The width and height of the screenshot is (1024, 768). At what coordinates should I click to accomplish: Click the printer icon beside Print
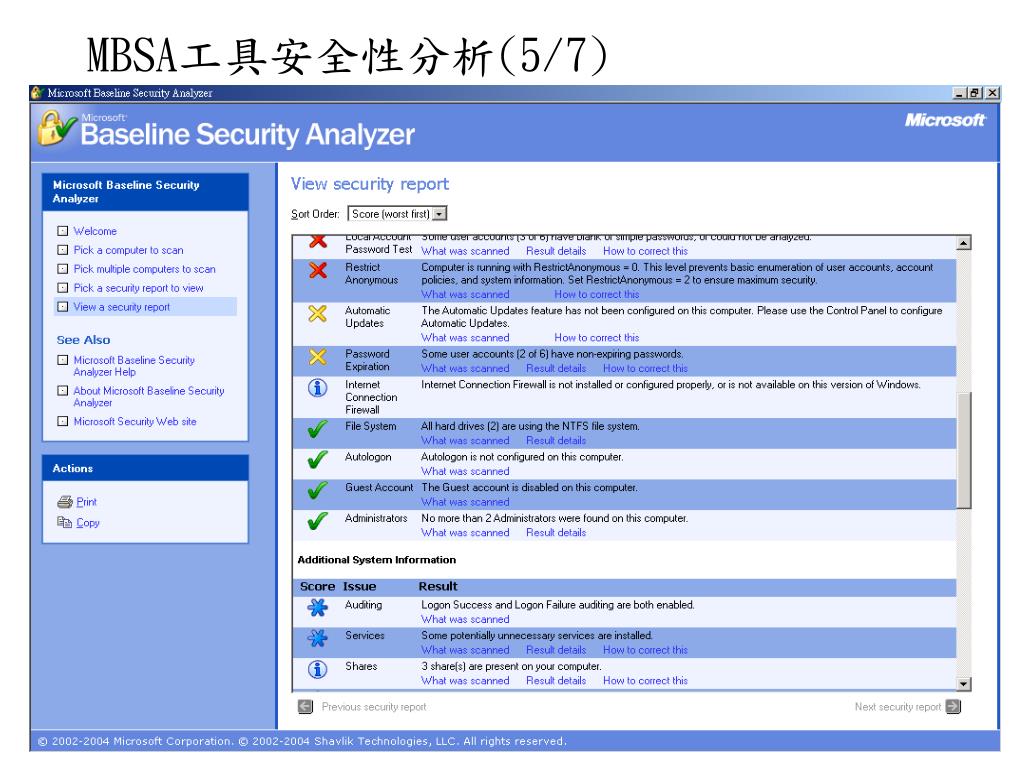65,502
